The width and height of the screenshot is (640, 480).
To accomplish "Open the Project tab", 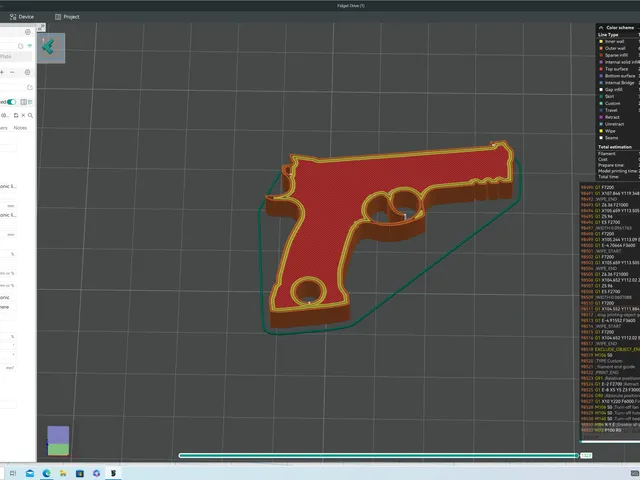I will pyautogui.click(x=67, y=17).
